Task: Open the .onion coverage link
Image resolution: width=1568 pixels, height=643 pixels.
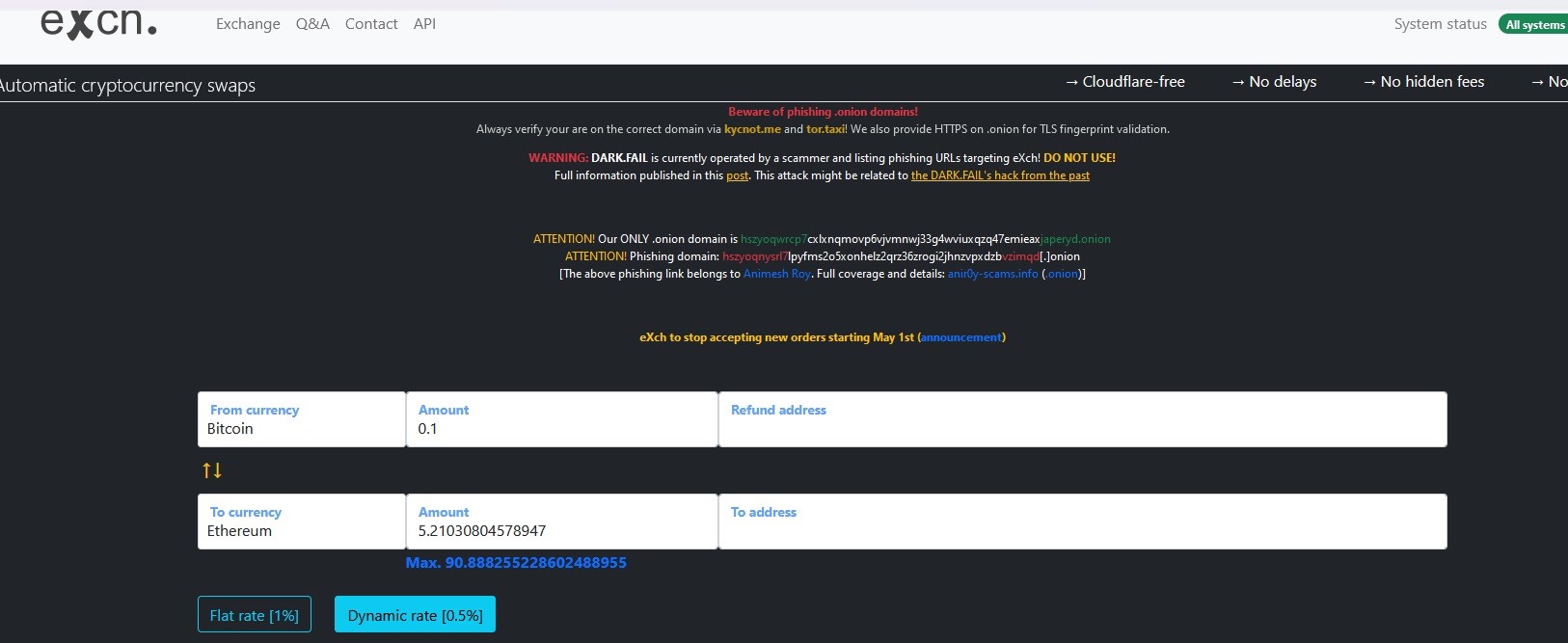Action: pyautogui.click(x=1062, y=274)
